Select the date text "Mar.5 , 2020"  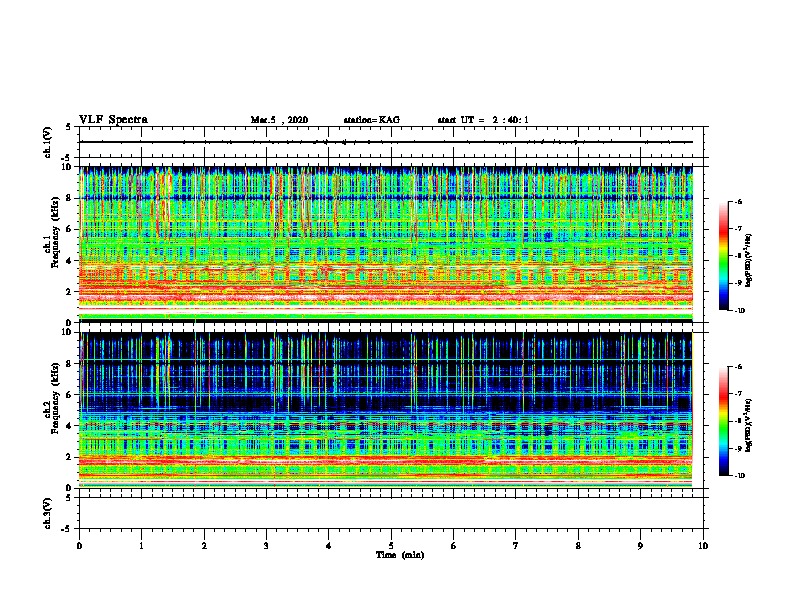pyautogui.click(x=279, y=120)
